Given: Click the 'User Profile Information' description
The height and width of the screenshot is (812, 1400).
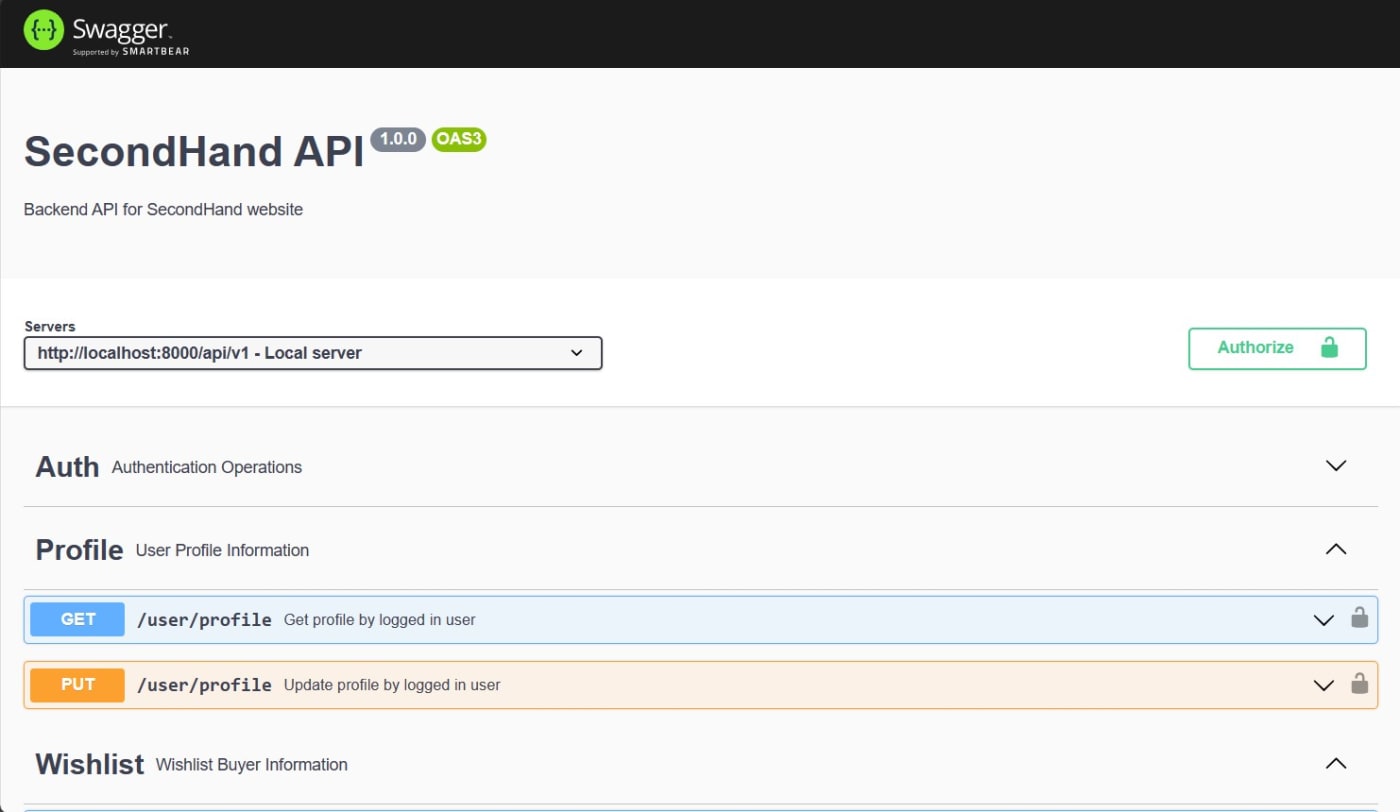Looking at the screenshot, I should [x=222, y=550].
